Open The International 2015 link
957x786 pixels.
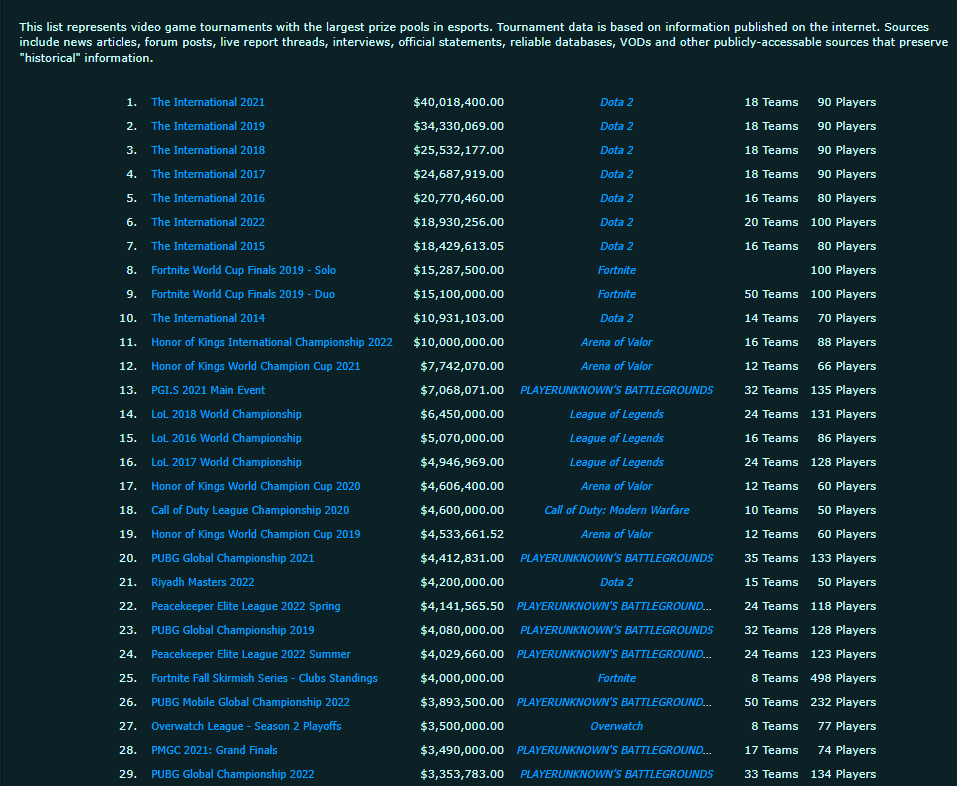pos(208,246)
